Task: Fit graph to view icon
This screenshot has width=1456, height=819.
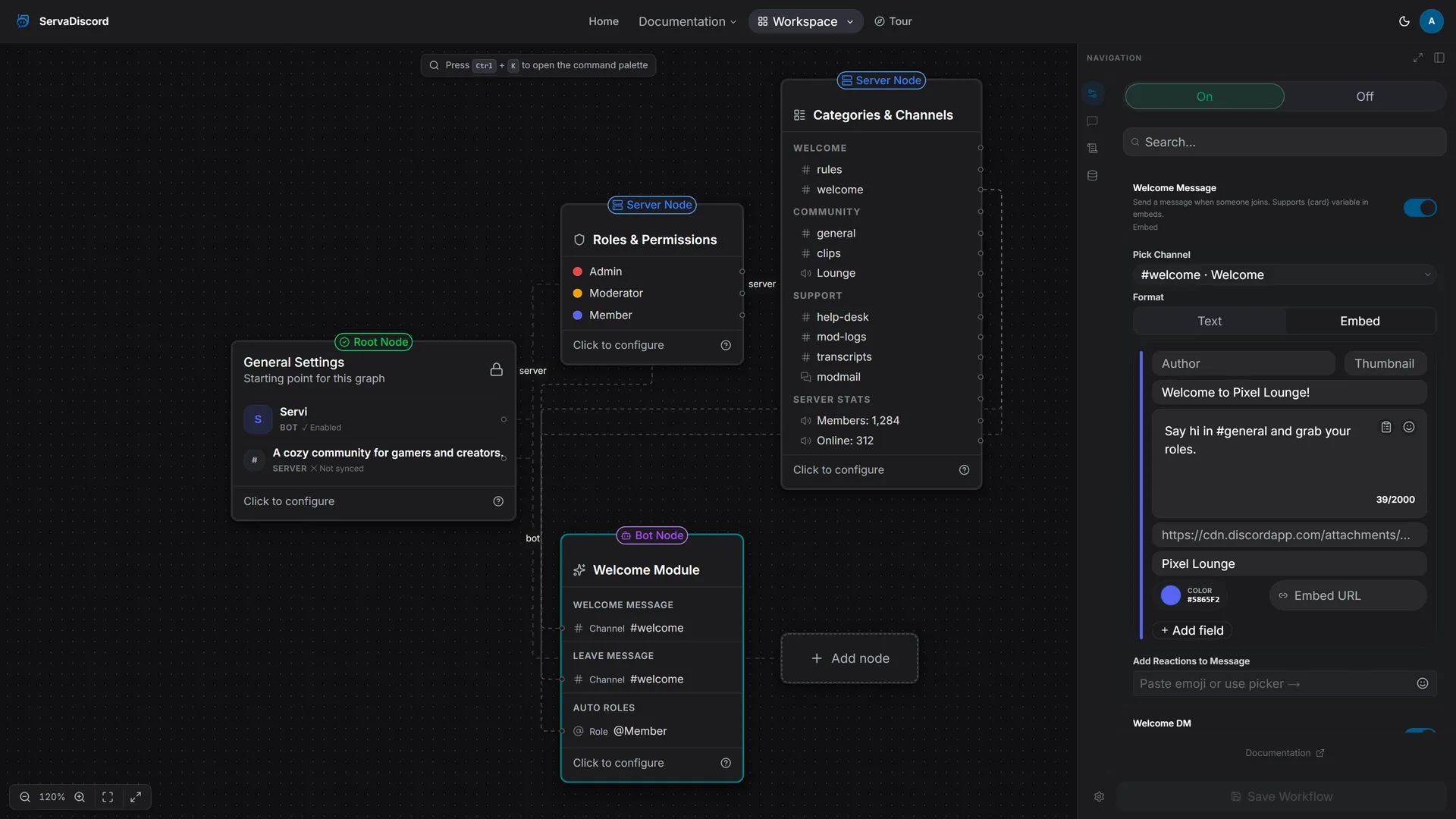Action: [x=108, y=797]
